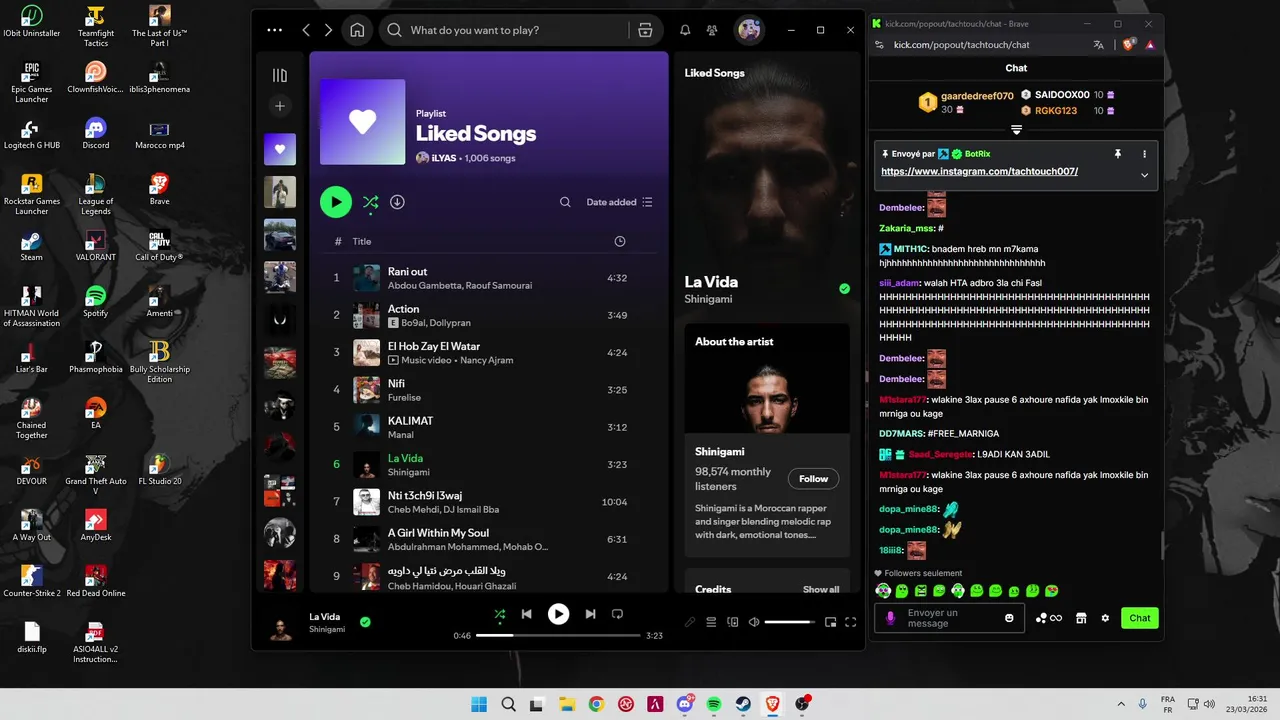
Task: Open Browse icon beside Spotify search bar
Action: [645, 30]
